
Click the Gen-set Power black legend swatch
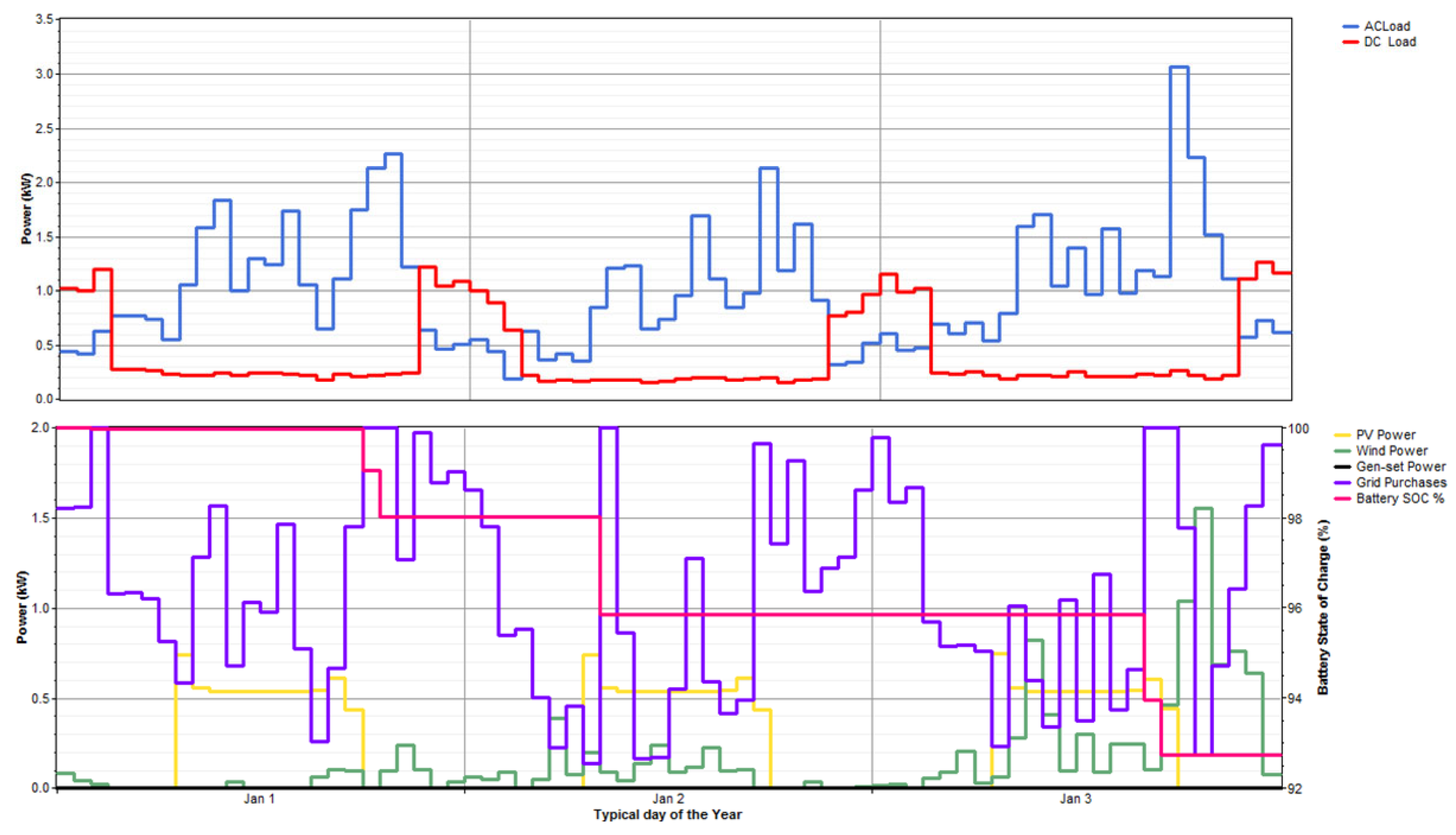click(1342, 467)
